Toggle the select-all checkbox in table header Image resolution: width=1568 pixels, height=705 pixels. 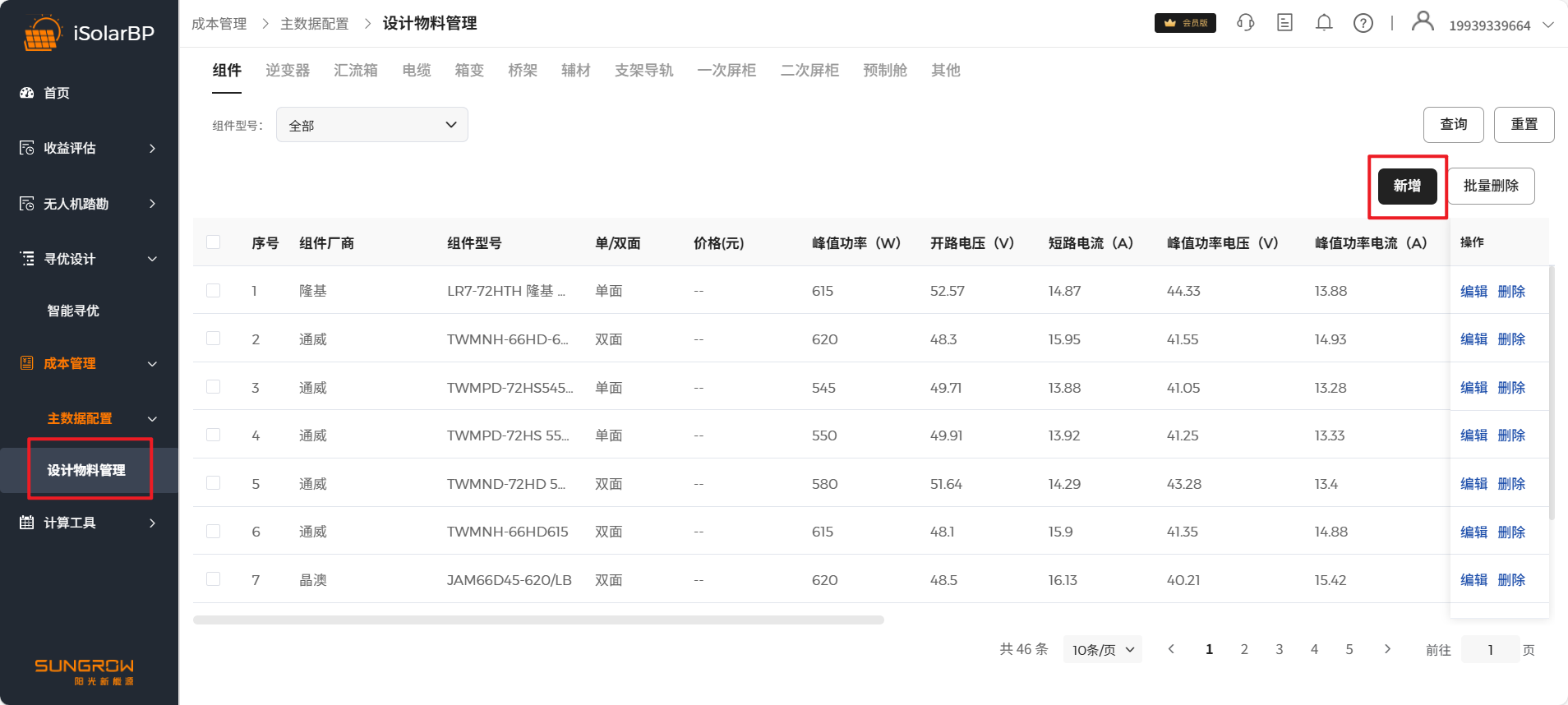[214, 242]
